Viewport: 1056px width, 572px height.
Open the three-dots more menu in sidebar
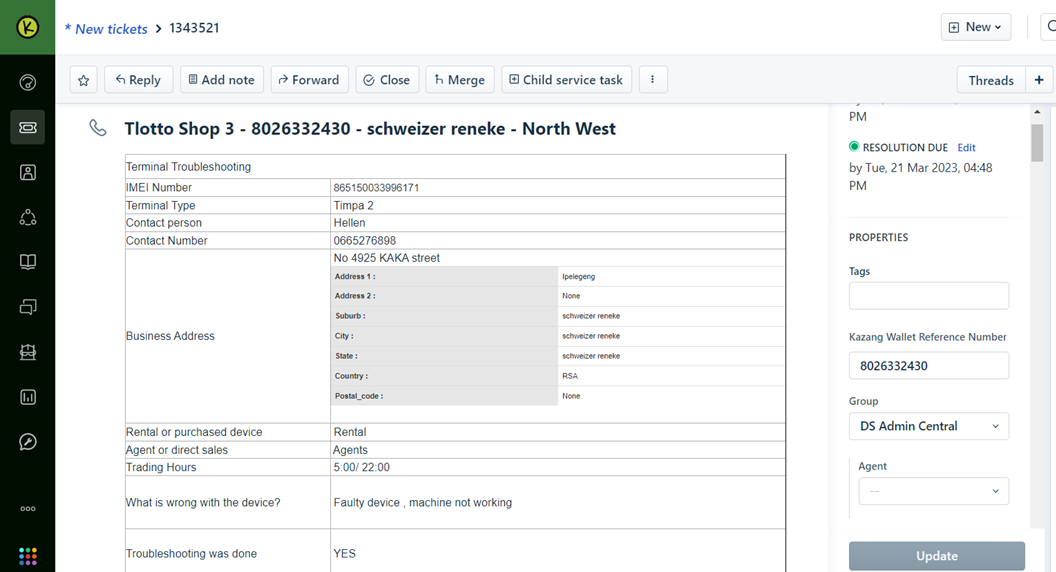(28, 509)
